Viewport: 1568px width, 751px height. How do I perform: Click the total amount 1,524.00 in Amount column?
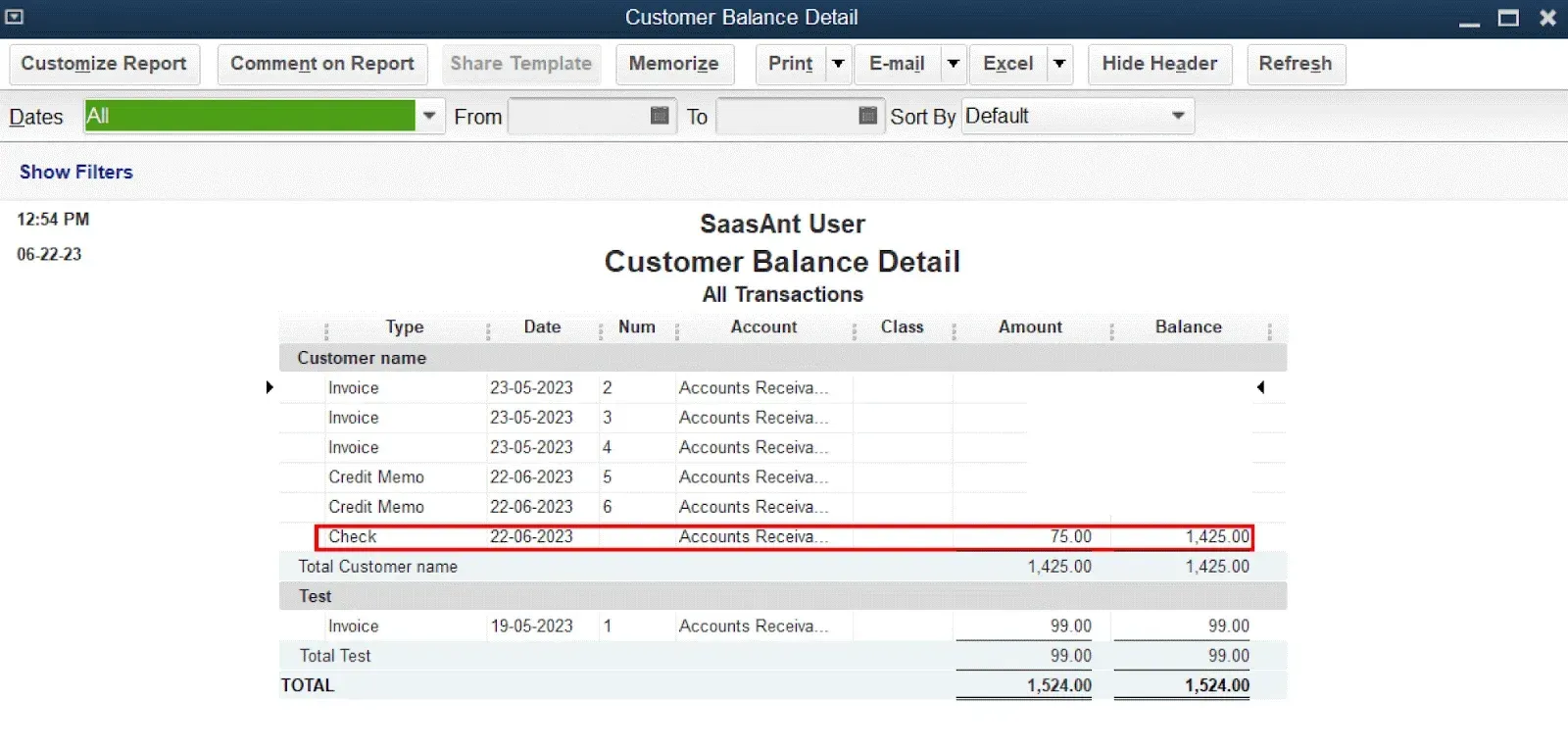click(1059, 685)
